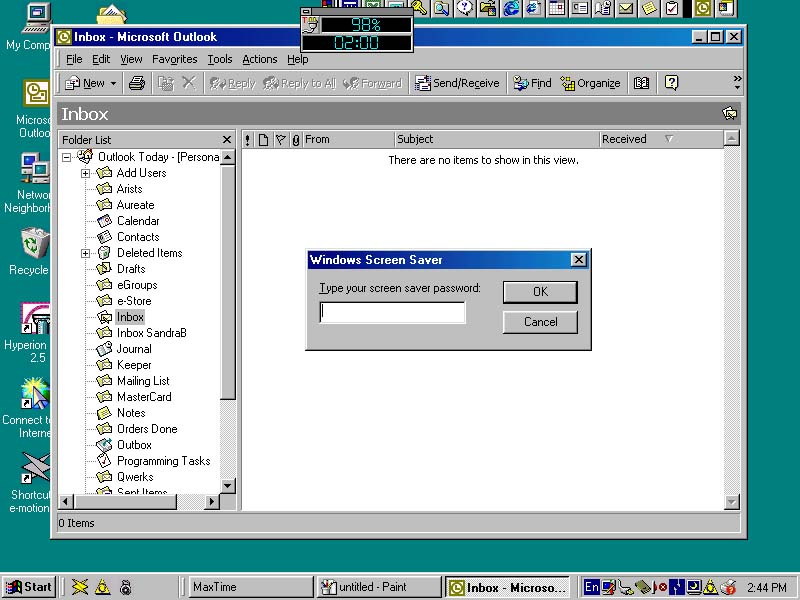The width and height of the screenshot is (800, 600).
Task: Select the Arists folder
Action: 130,189
